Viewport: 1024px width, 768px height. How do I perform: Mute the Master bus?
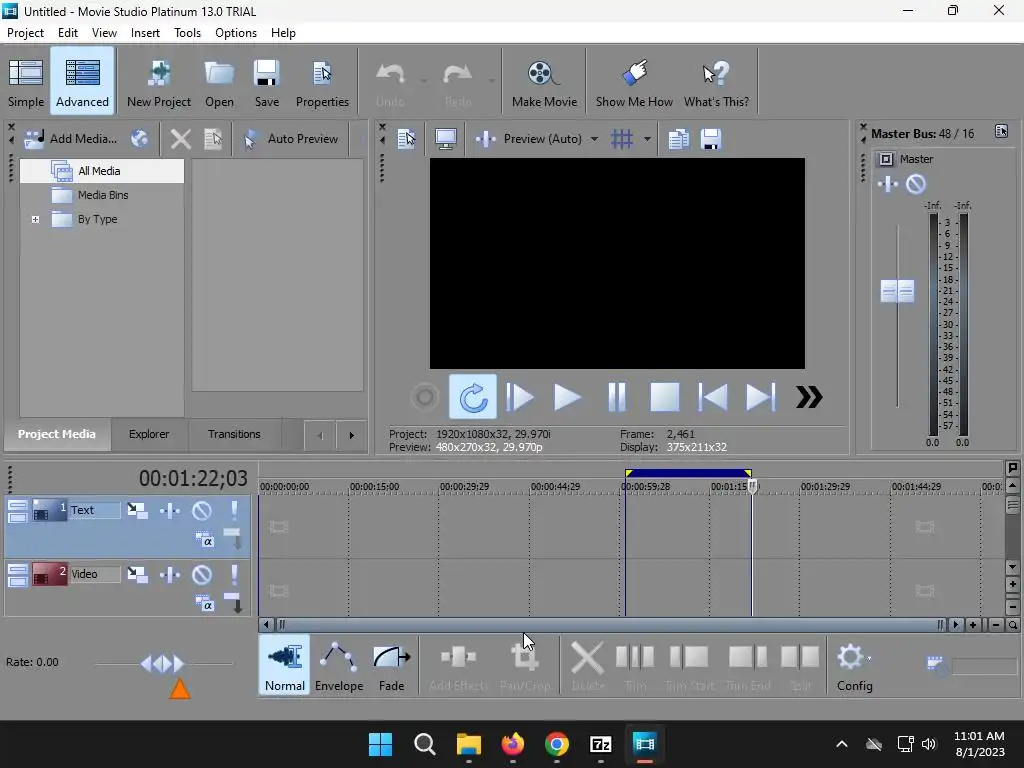click(916, 184)
